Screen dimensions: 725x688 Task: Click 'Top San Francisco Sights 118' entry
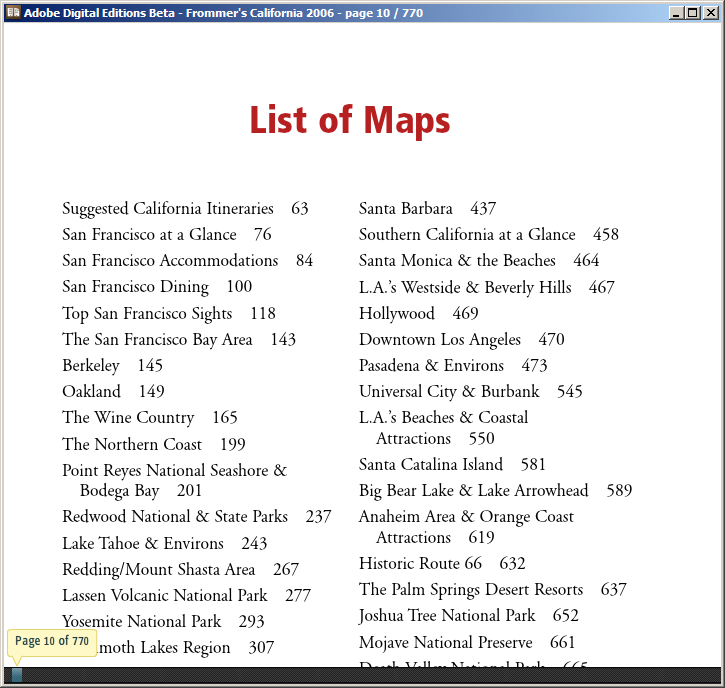coord(169,314)
